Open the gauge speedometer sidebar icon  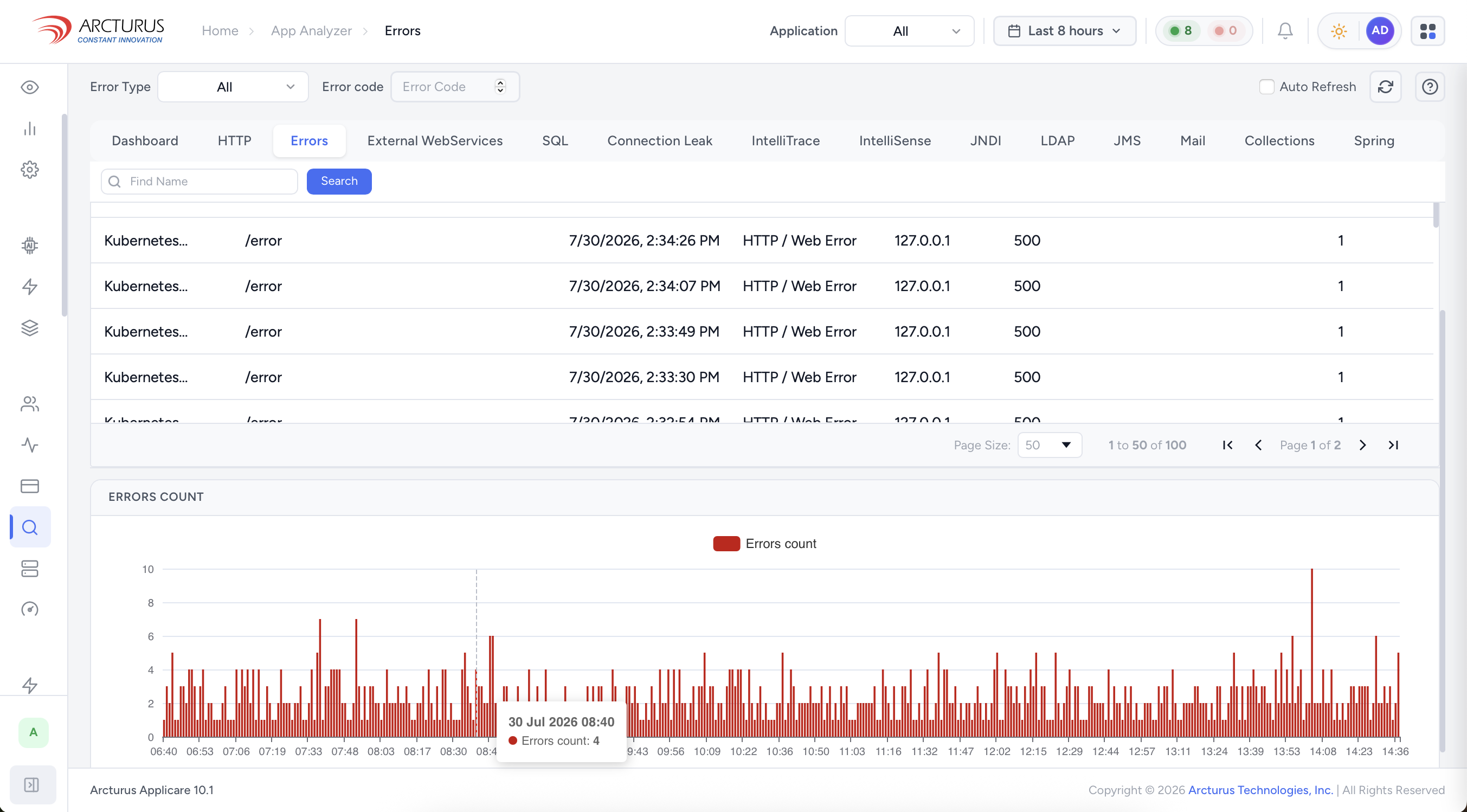(x=30, y=609)
